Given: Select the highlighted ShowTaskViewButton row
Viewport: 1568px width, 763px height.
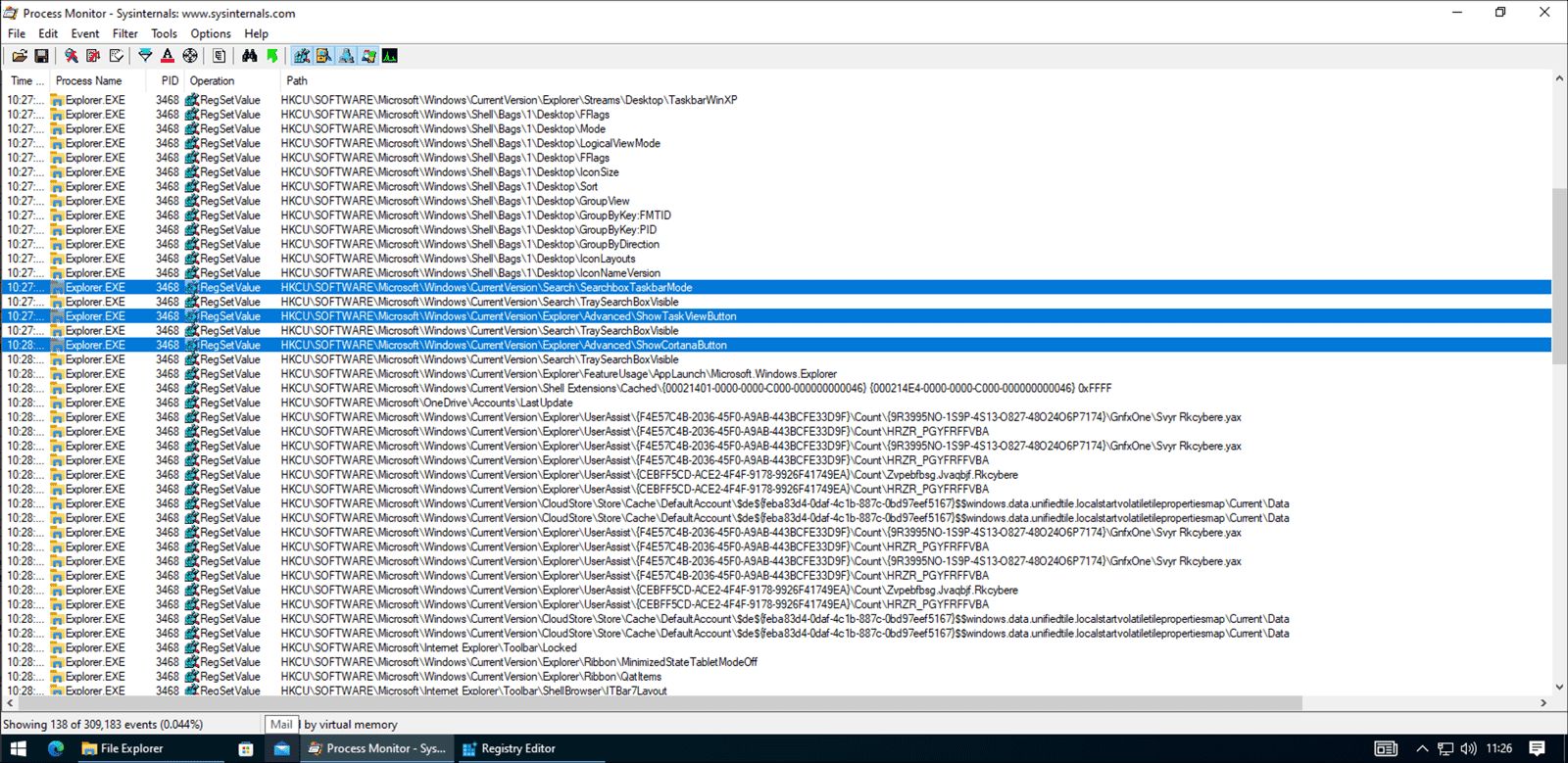Looking at the screenshot, I should (x=778, y=316).
